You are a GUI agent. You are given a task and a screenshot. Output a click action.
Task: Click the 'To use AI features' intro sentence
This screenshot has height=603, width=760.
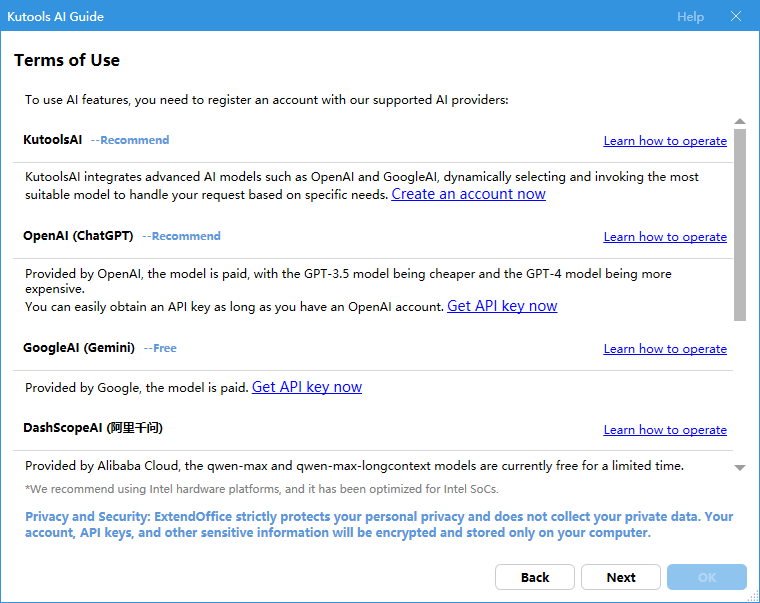coord(267,100)
